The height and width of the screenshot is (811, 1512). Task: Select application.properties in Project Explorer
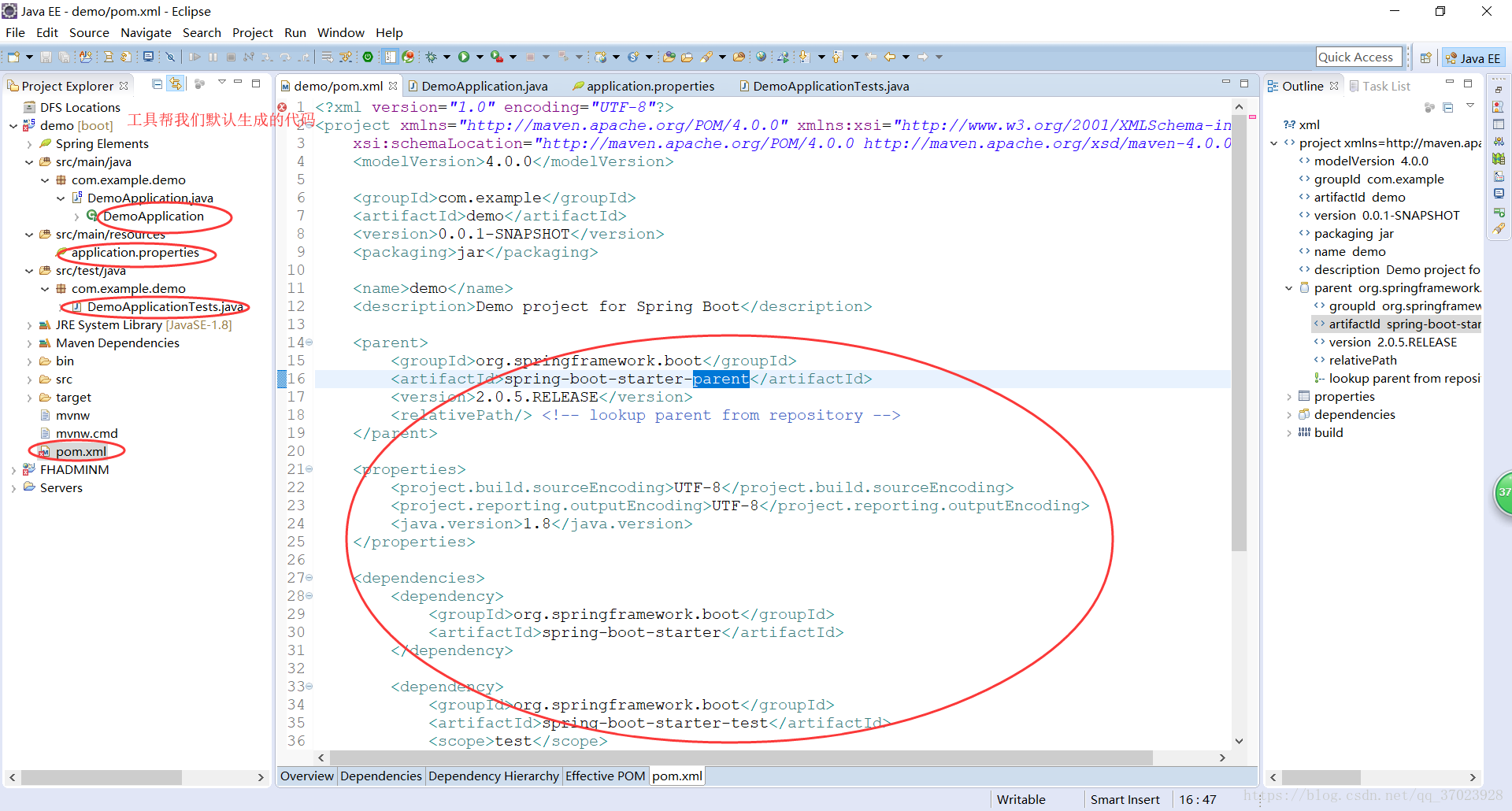(135, 253)
